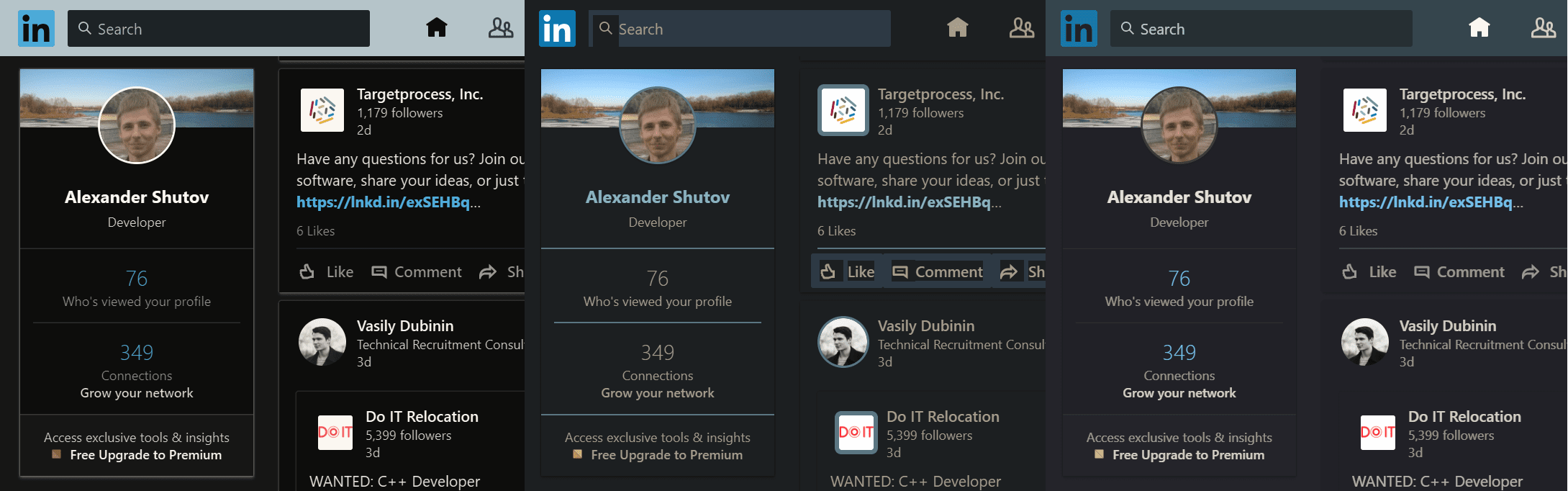The image size is (1568, 491).
Task: Open 349 Connections in the rightmost panel
Action: pyautogui.click(x=1179, y=361)
